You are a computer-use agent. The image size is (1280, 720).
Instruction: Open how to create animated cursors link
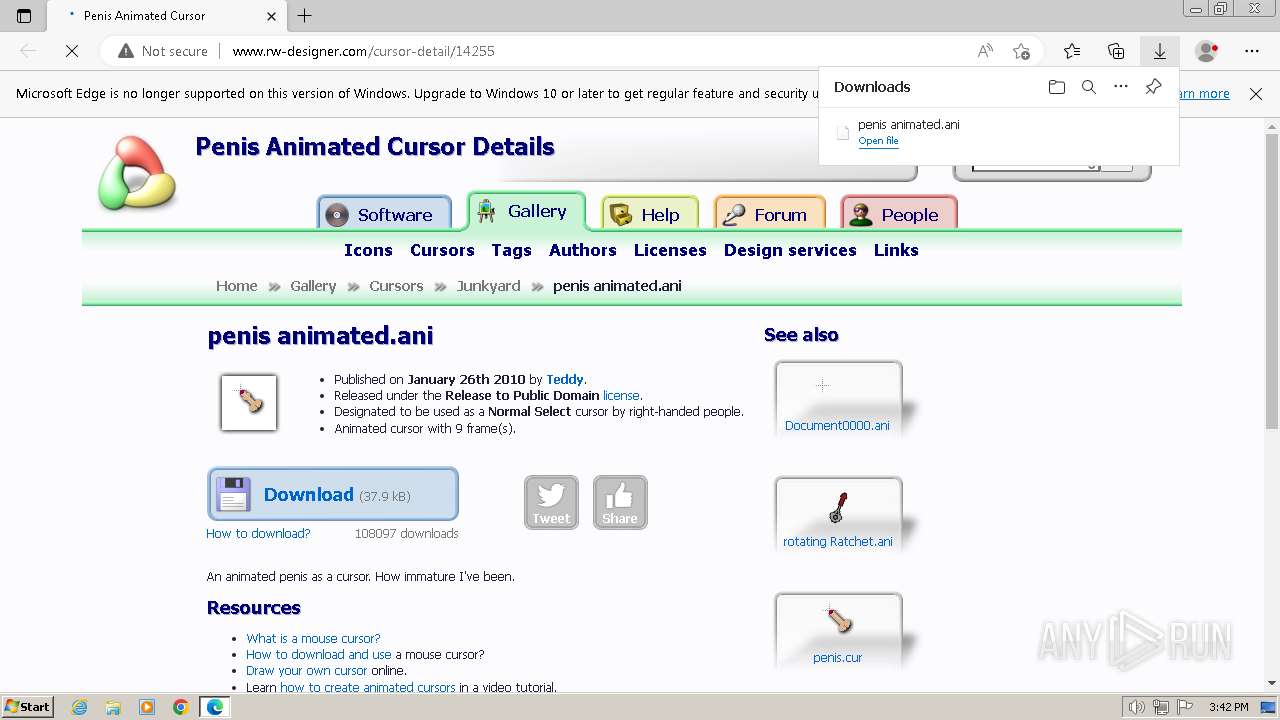click(367, 687)
